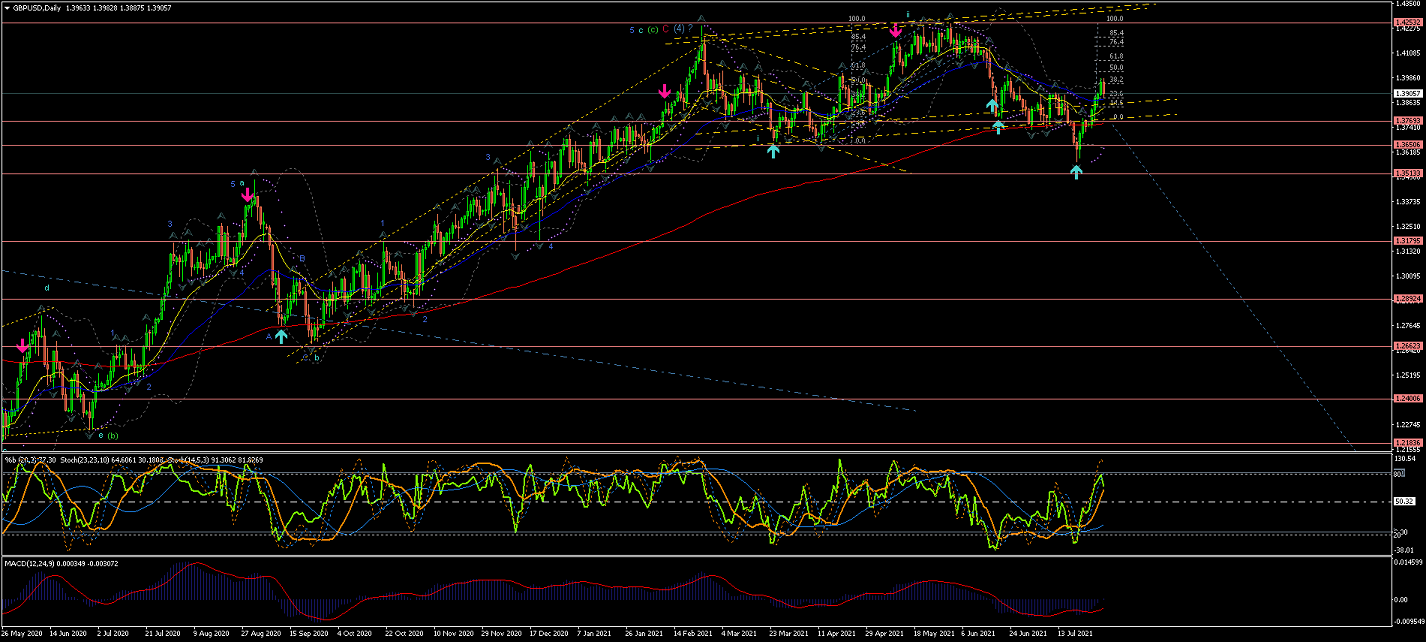Click the 1.24006 horizontal line price tag

[1408, 399]
